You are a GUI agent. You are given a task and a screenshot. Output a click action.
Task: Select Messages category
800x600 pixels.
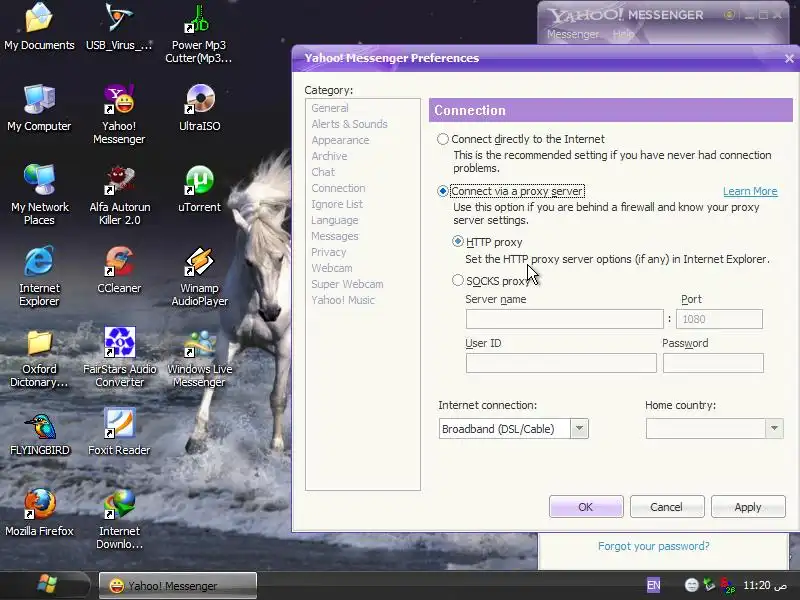[334, 236]
